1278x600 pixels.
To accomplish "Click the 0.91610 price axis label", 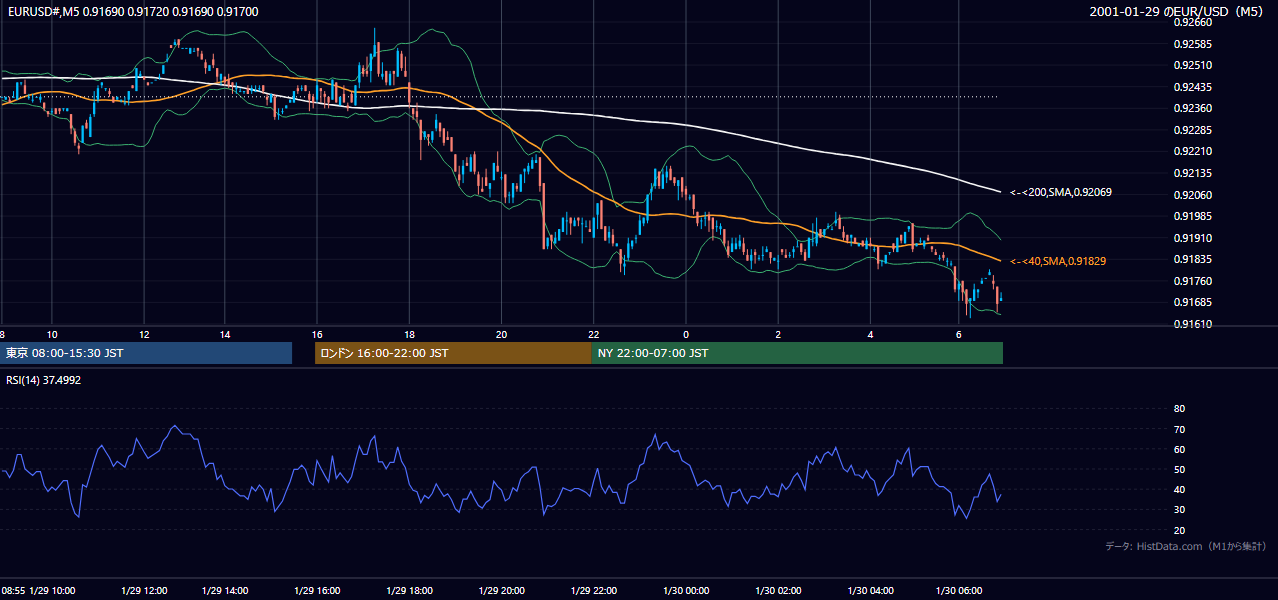I will (1193, 324).
